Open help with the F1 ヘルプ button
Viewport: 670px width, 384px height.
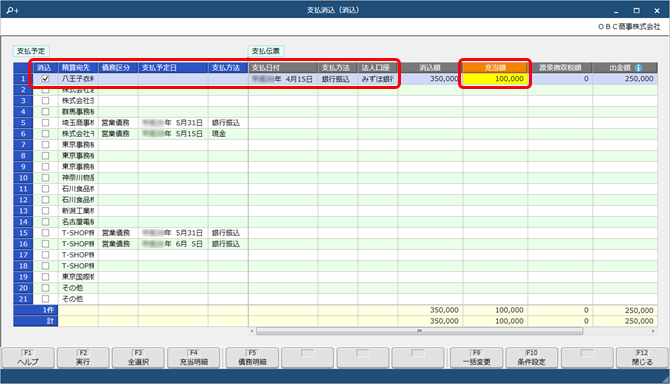click(x=28, y=358)
